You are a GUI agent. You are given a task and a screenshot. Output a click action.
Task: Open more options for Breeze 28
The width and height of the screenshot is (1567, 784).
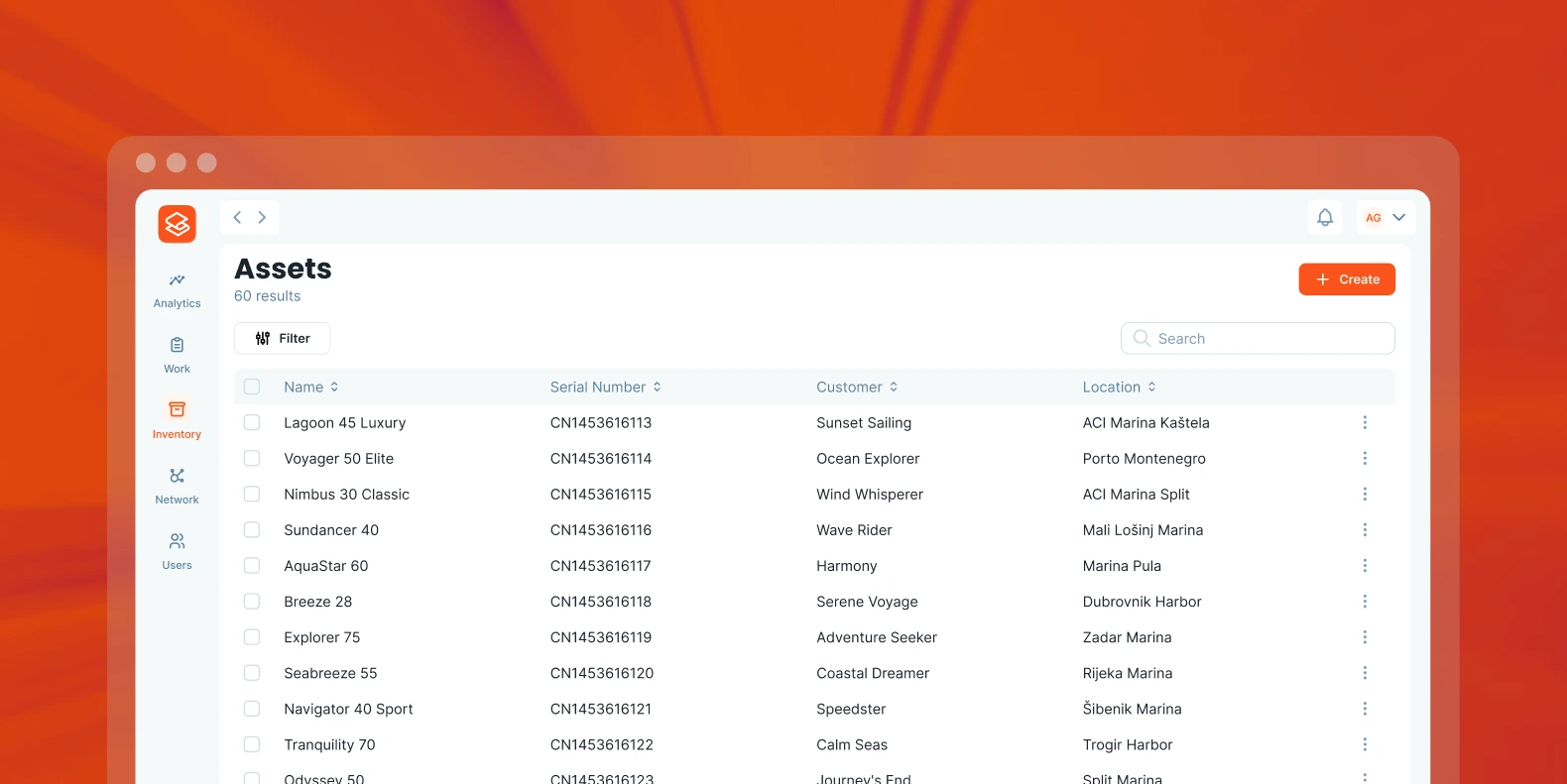1365,601
